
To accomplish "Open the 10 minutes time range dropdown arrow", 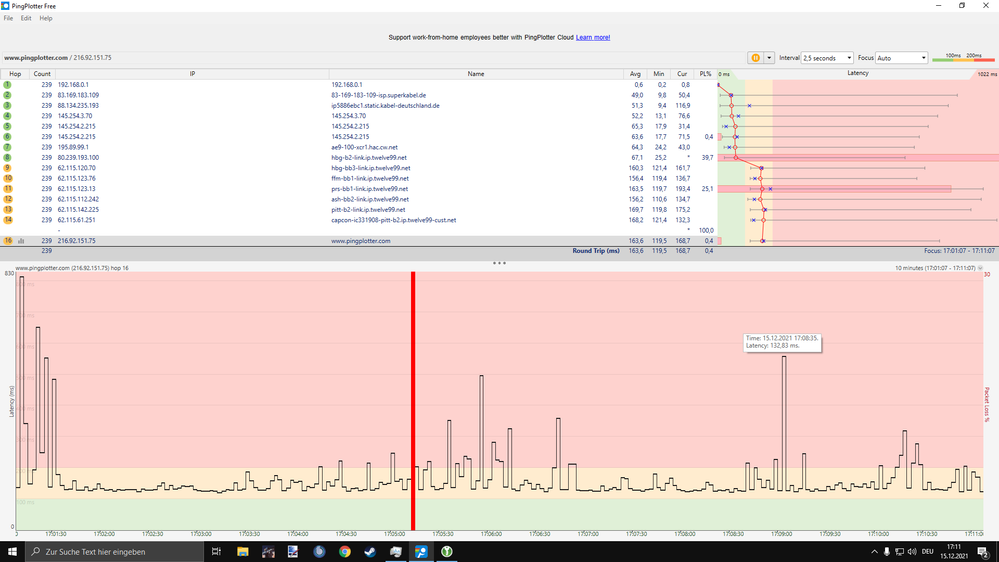I will coord(981,268).
